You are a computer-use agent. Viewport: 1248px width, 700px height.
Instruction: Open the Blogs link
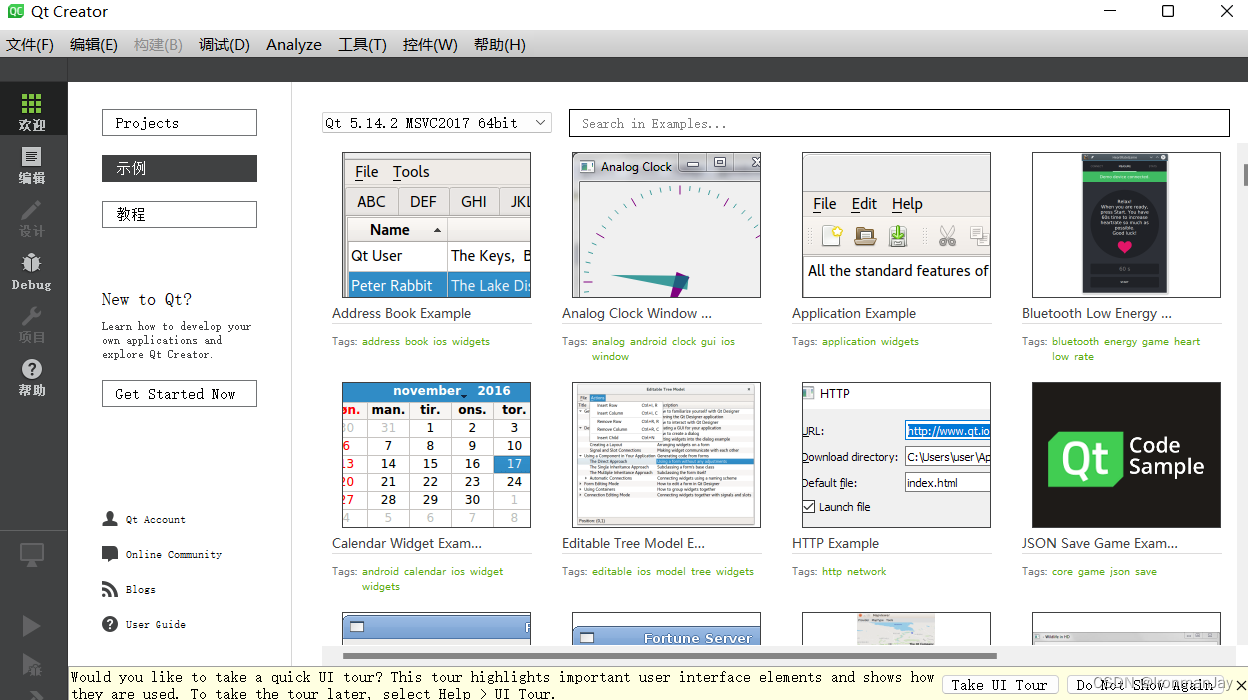[x=141, y=589]
